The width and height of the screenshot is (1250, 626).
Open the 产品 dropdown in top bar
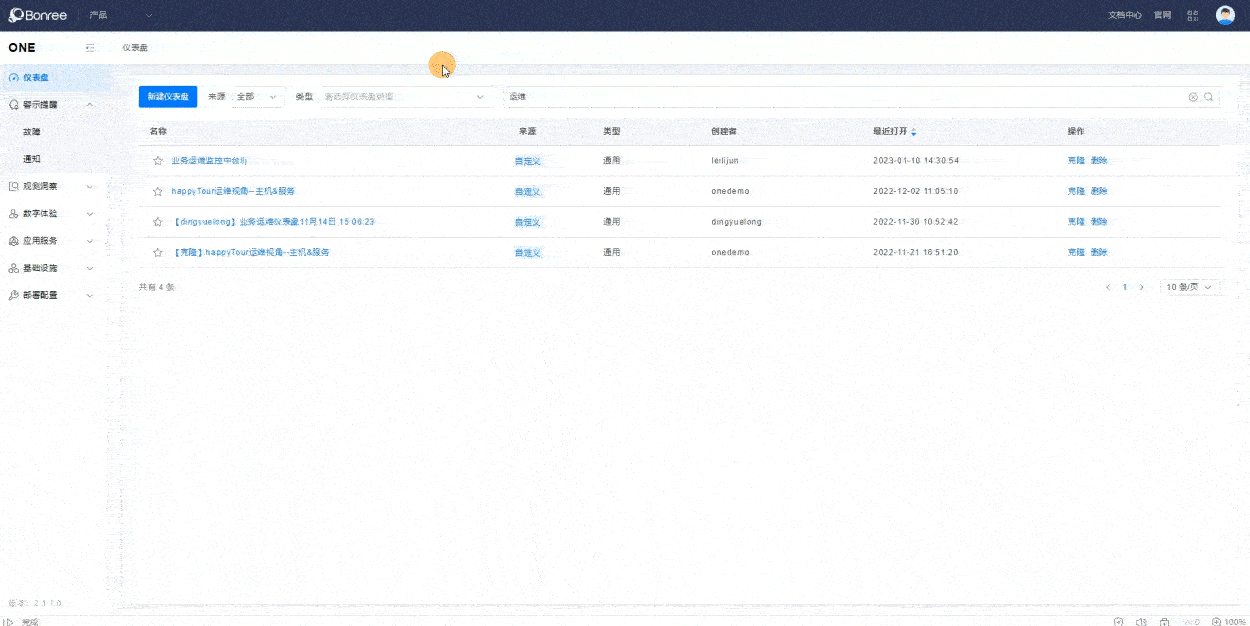121,15
